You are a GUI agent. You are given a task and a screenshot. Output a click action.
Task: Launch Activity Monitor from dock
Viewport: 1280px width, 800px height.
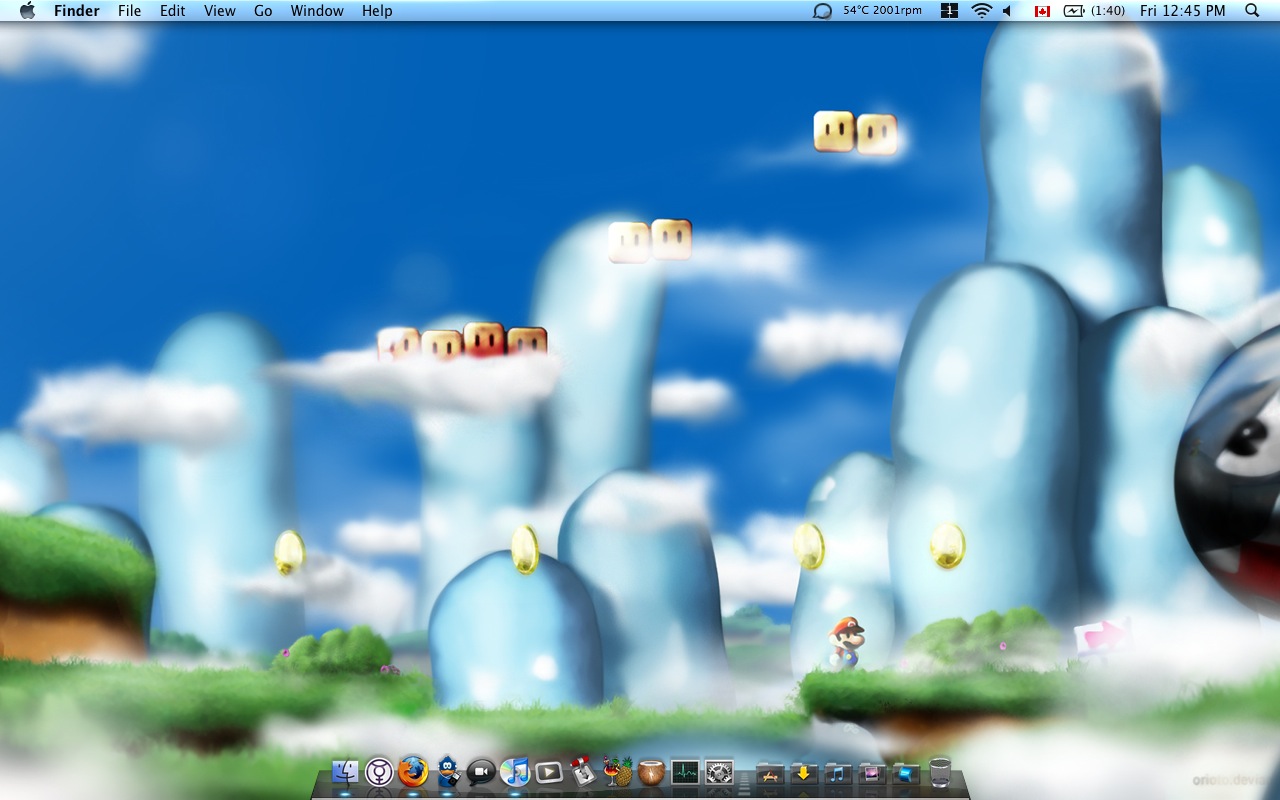point(685,772)
